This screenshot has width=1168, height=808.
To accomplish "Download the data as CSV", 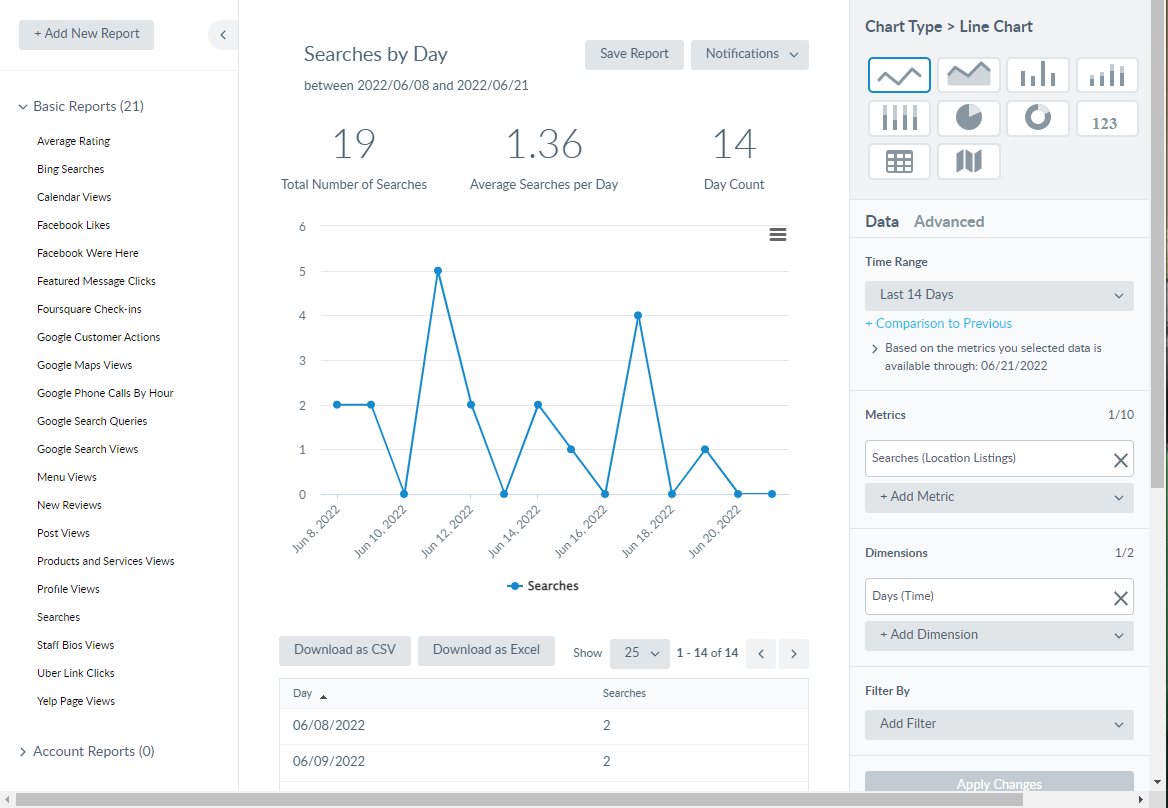I will (x=345, y=650).
